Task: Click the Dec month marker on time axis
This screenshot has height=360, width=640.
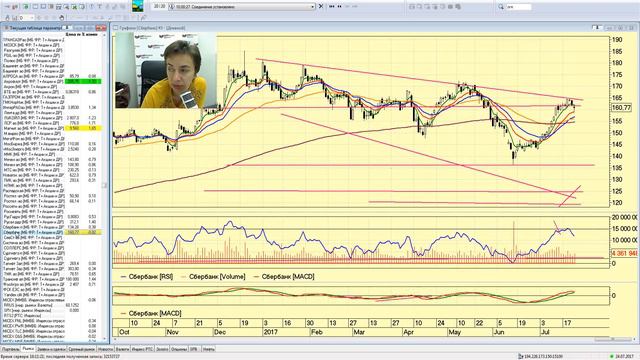Action: pos(220,332)
